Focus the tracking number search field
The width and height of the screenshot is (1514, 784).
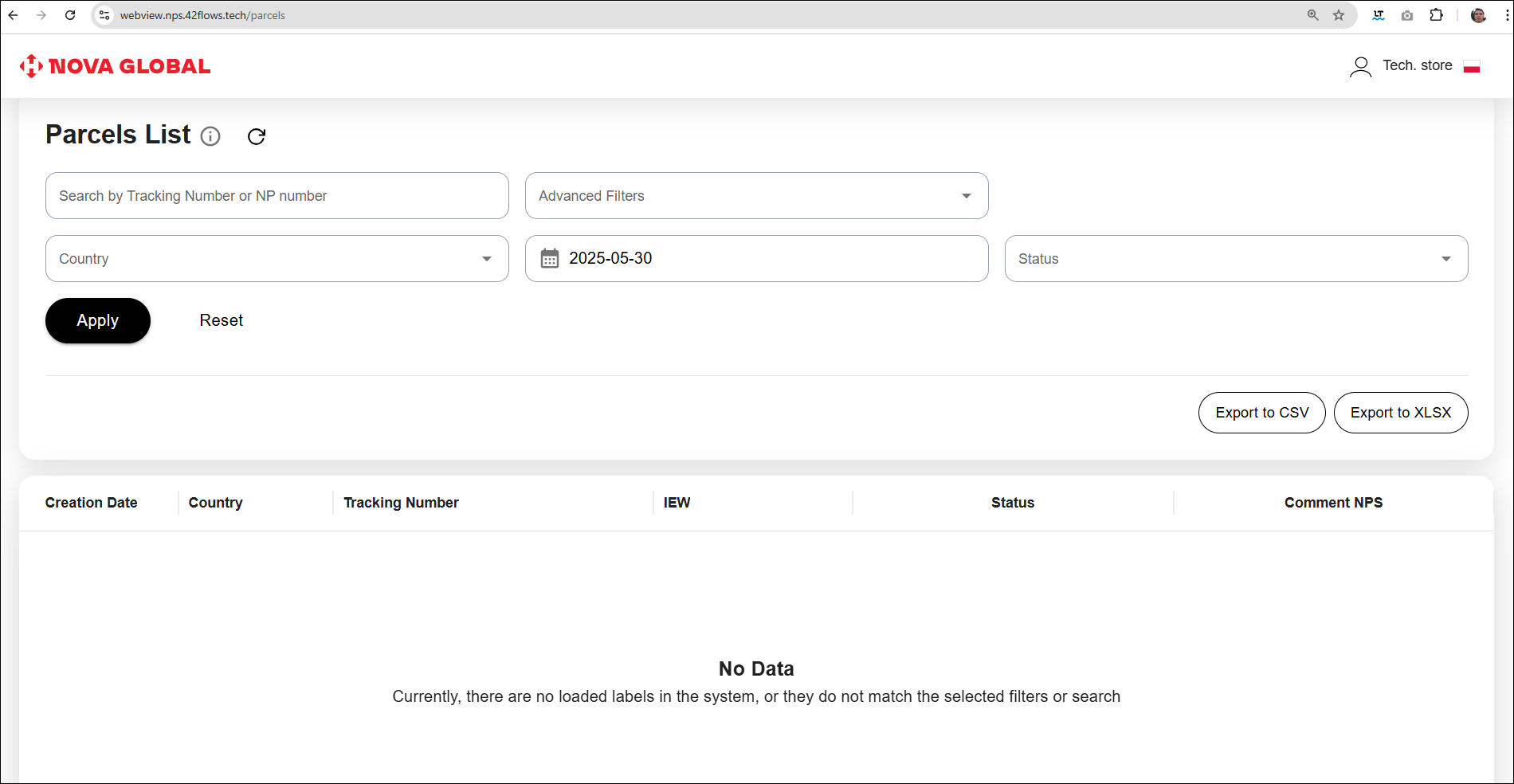277,196
